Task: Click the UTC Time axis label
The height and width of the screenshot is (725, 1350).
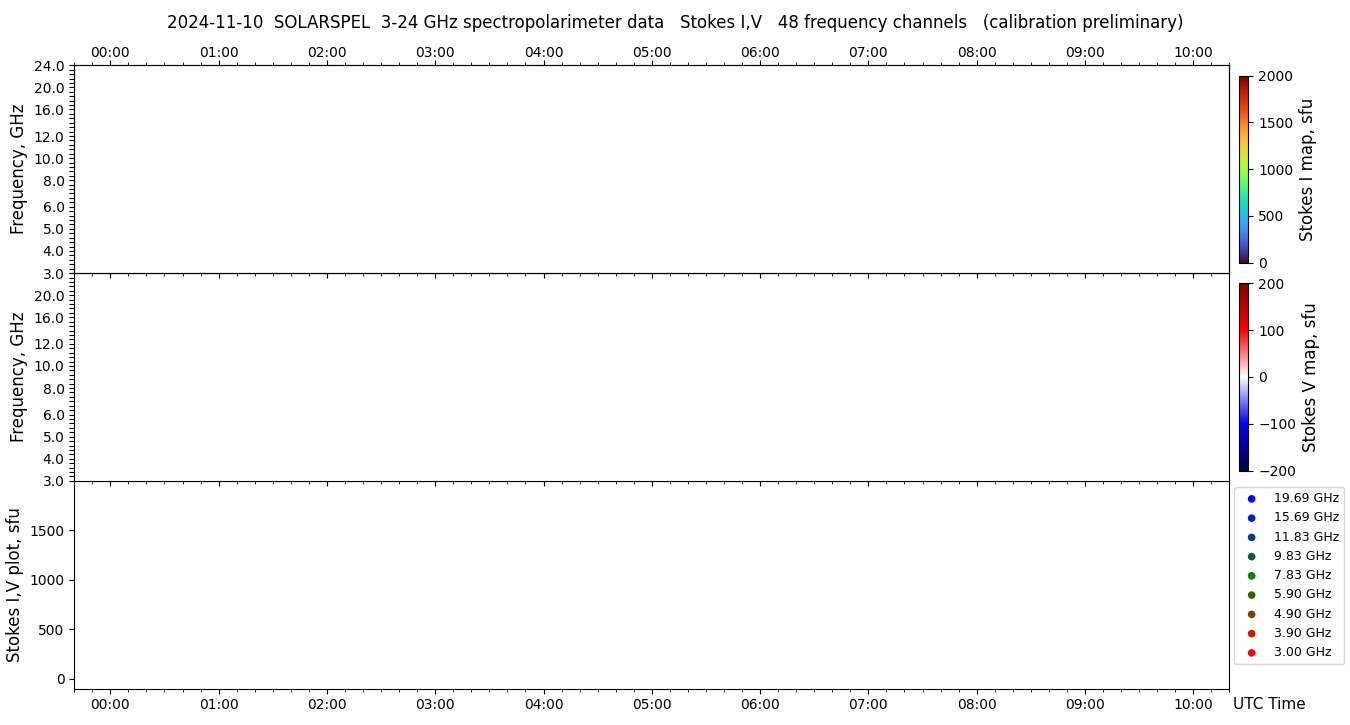Action: coord(1269,704)
